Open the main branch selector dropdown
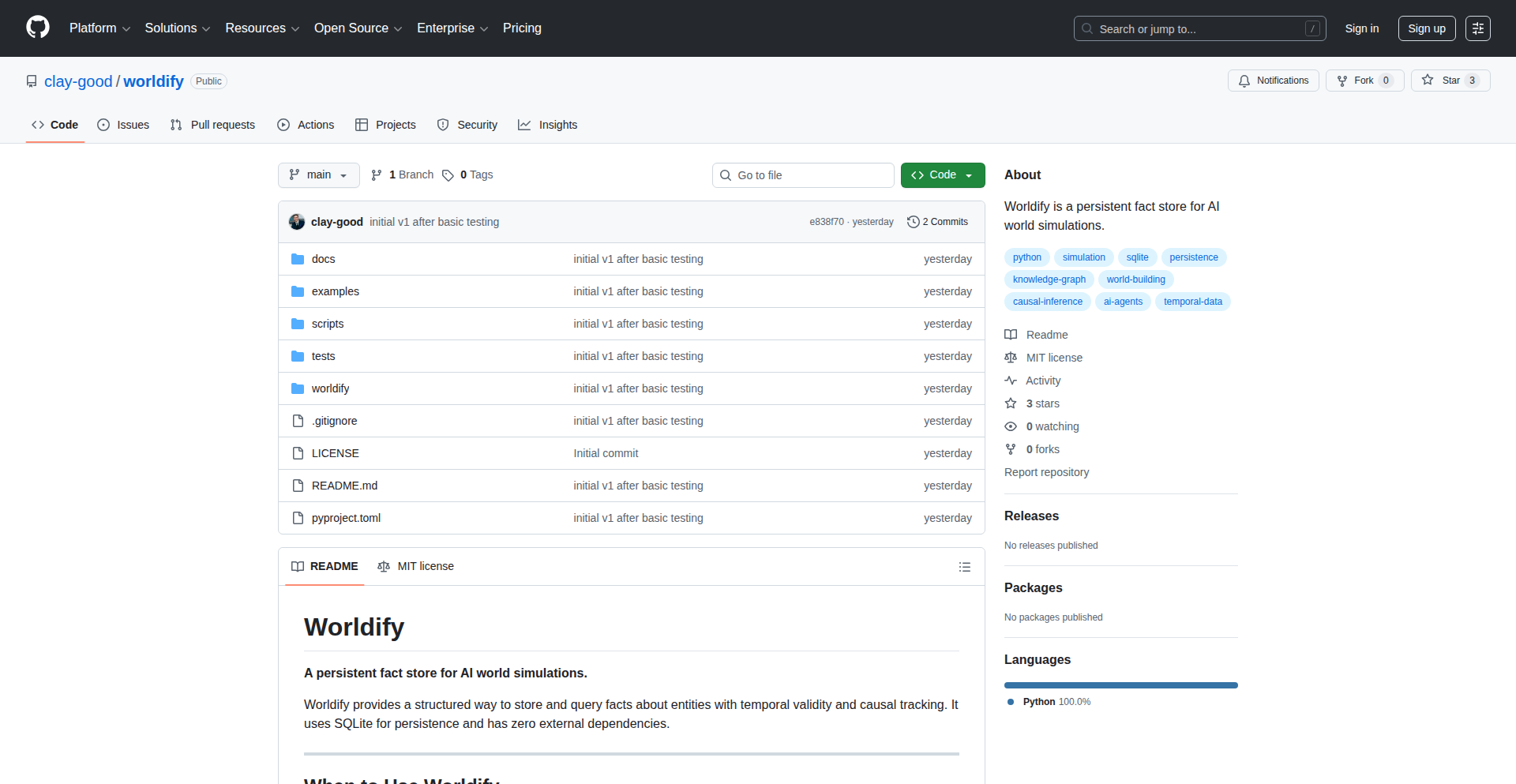Viewport: 1516px width, 784px height. pyautogui.click(x=318, y=175)
